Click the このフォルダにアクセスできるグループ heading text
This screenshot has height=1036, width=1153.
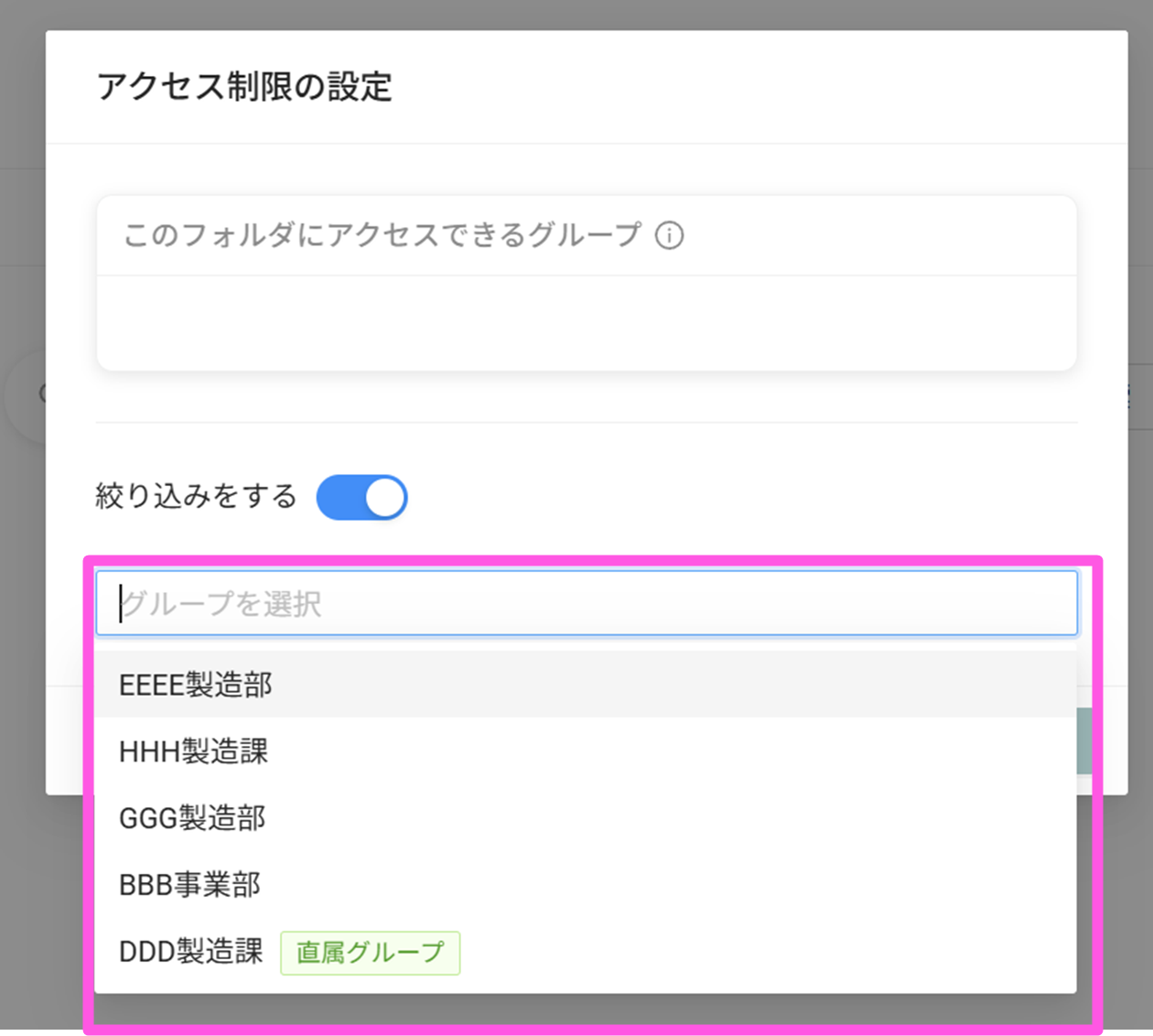tap(383, 235)
